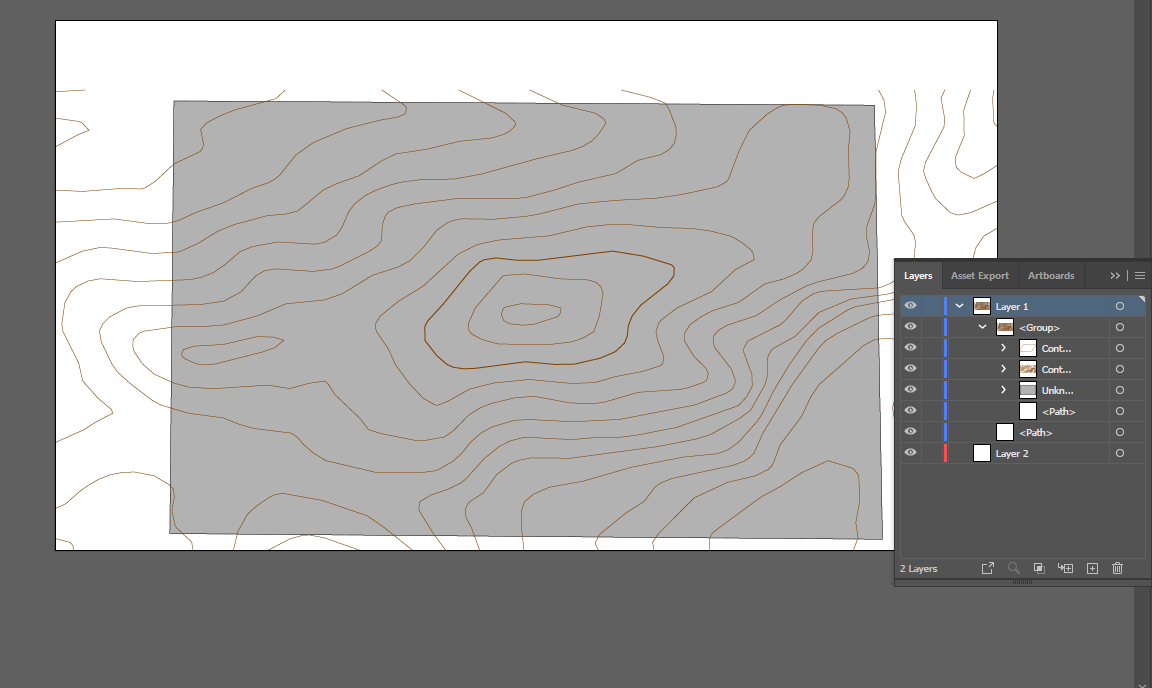This screenshot has width=1152, height=688.
Task: Click the blue color bar of Layer 1
Action: pyautogui.click(x=945, y=306)
